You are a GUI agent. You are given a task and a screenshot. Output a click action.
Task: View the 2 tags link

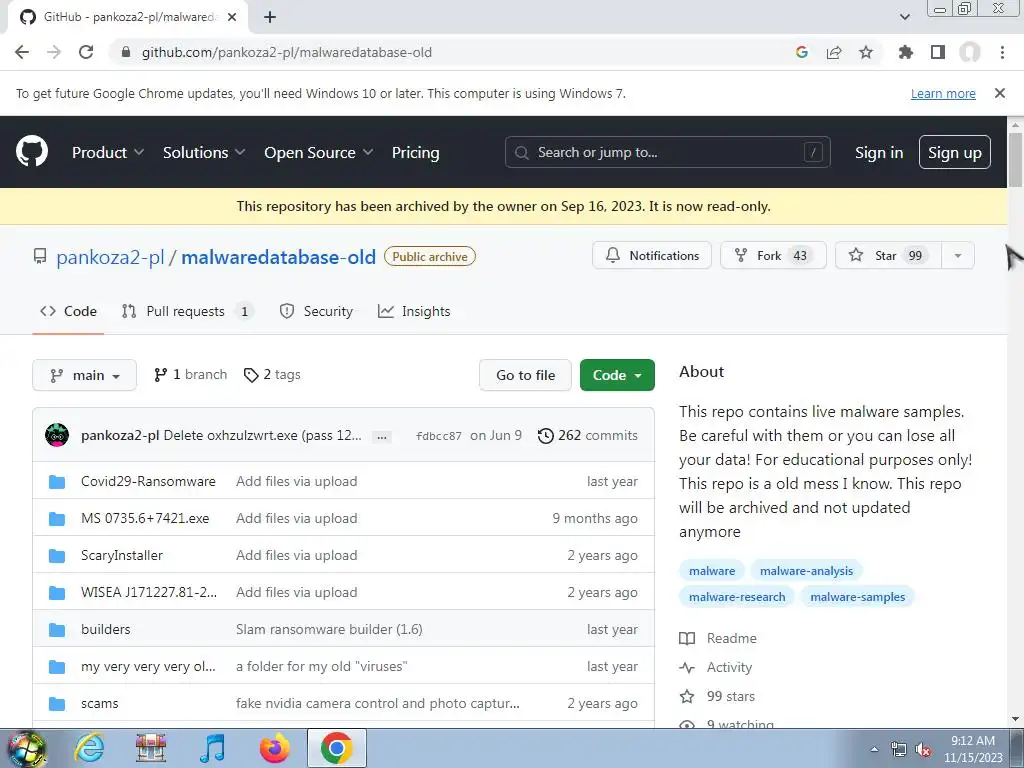[x=272, y=375]
